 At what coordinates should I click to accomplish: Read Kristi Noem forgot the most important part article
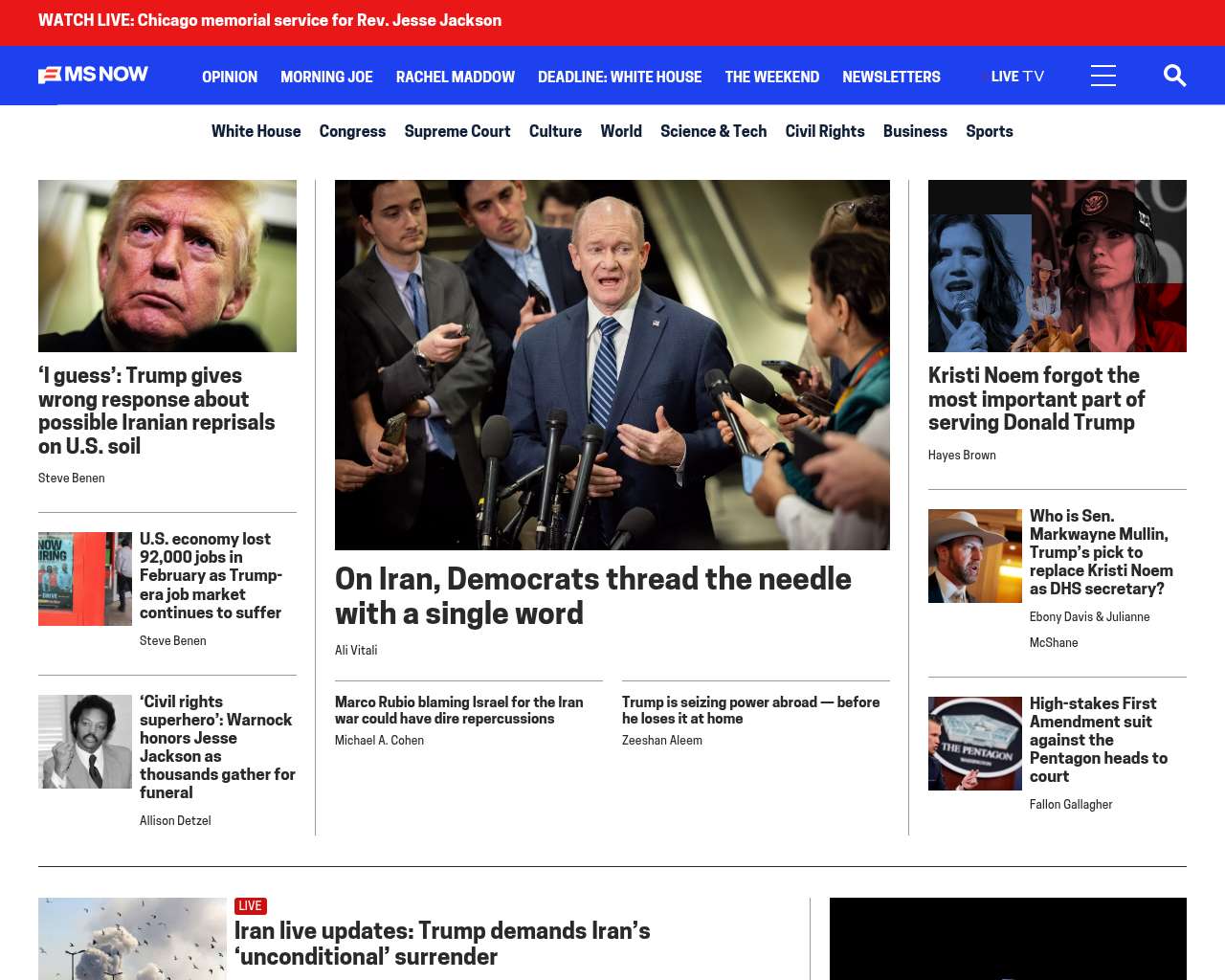[1036, 399]
